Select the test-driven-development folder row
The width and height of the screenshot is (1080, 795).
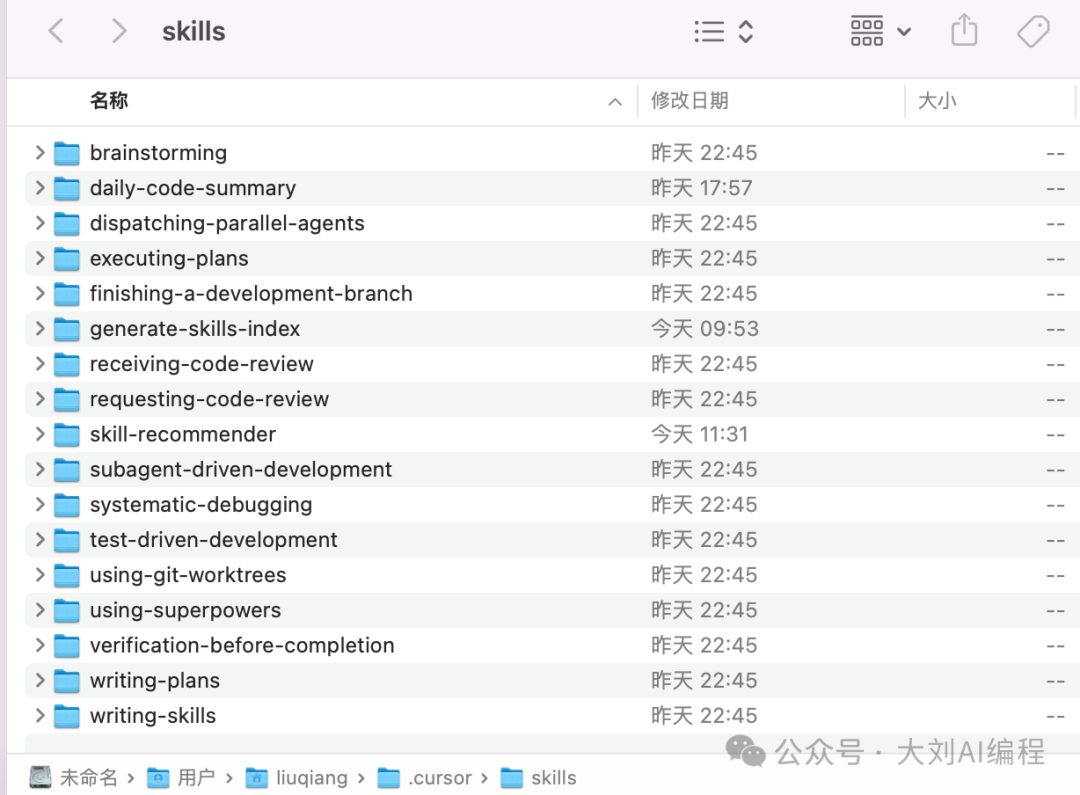214,540
